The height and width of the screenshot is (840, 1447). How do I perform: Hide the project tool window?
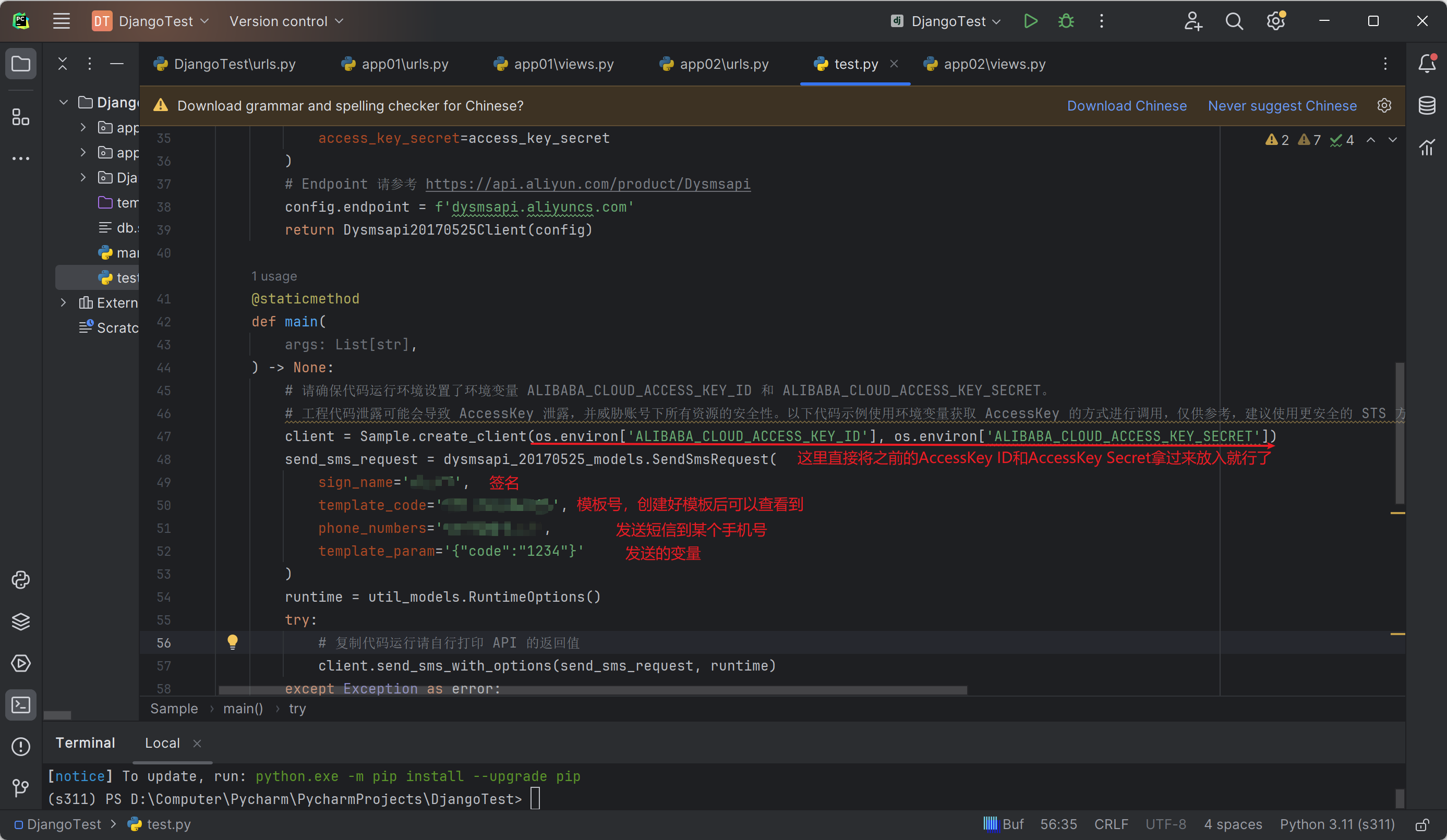point(116,64)
